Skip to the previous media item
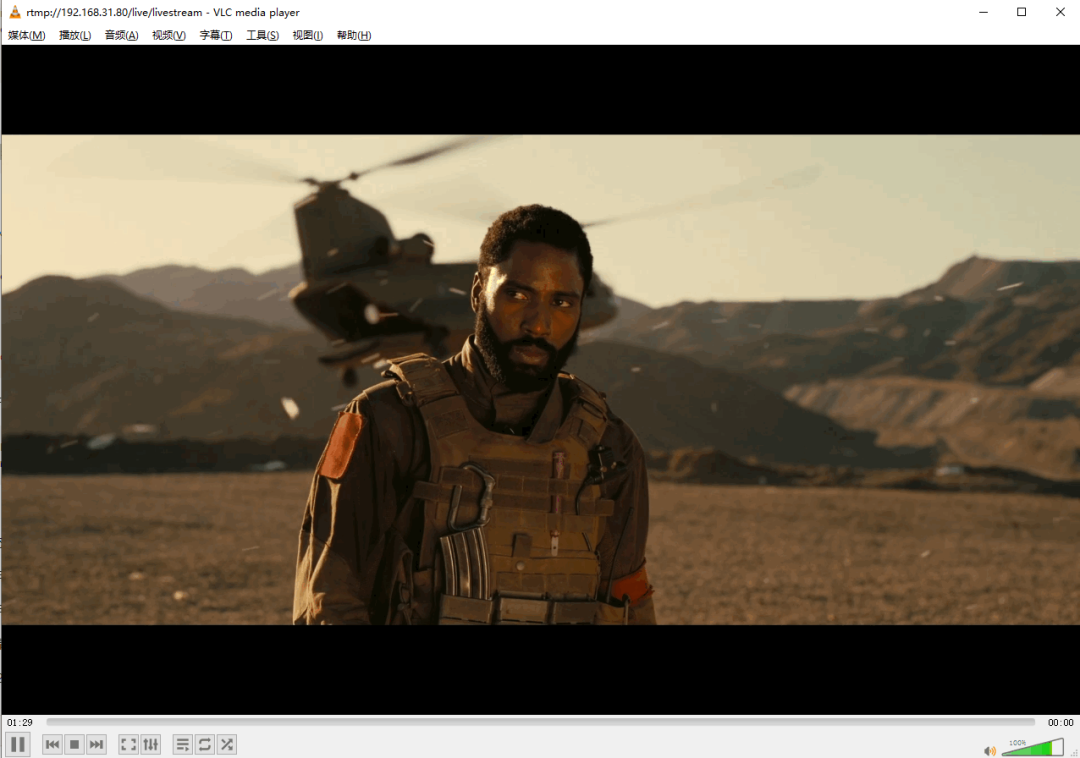Image resolution: width=1080 pixels, height=758 pixels. click(52, 744)
